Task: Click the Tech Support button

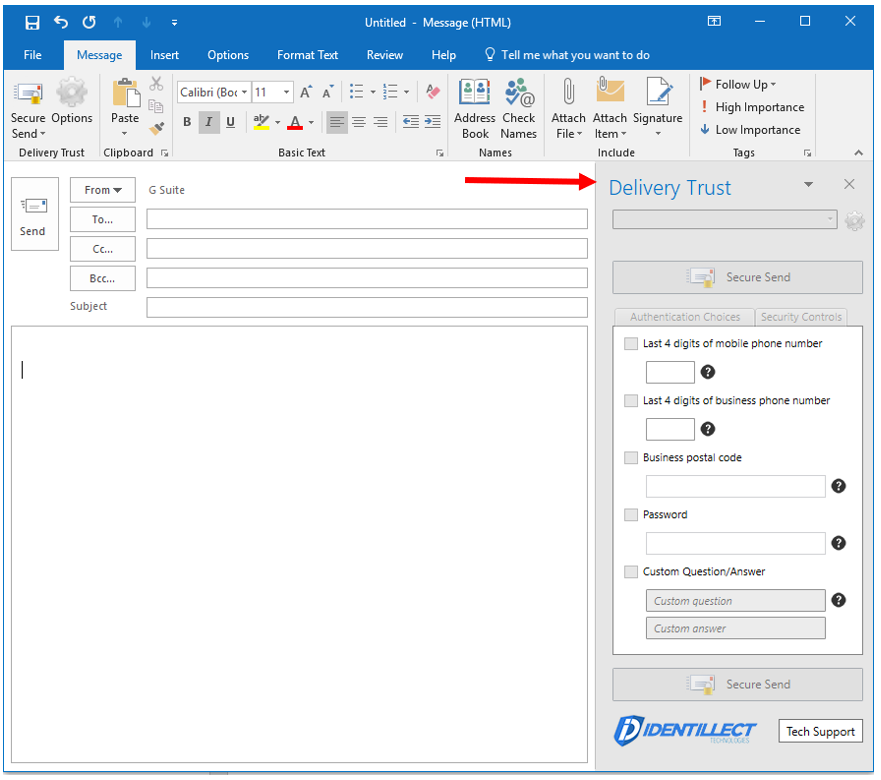Action: tap(820, 731)
